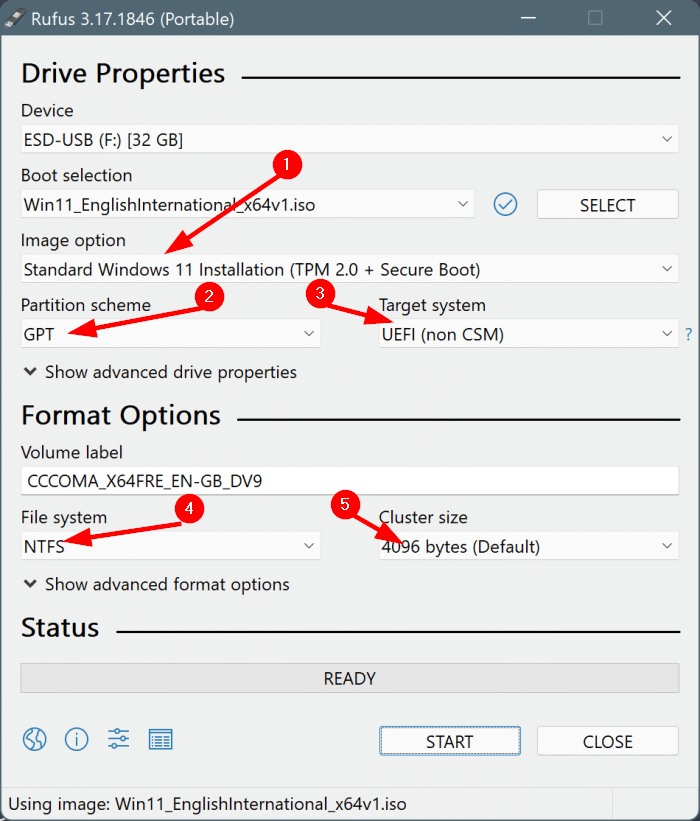This screenshot has width=700, height=821.
Task: Click the Volume label input field
Action: click(350, 481)
